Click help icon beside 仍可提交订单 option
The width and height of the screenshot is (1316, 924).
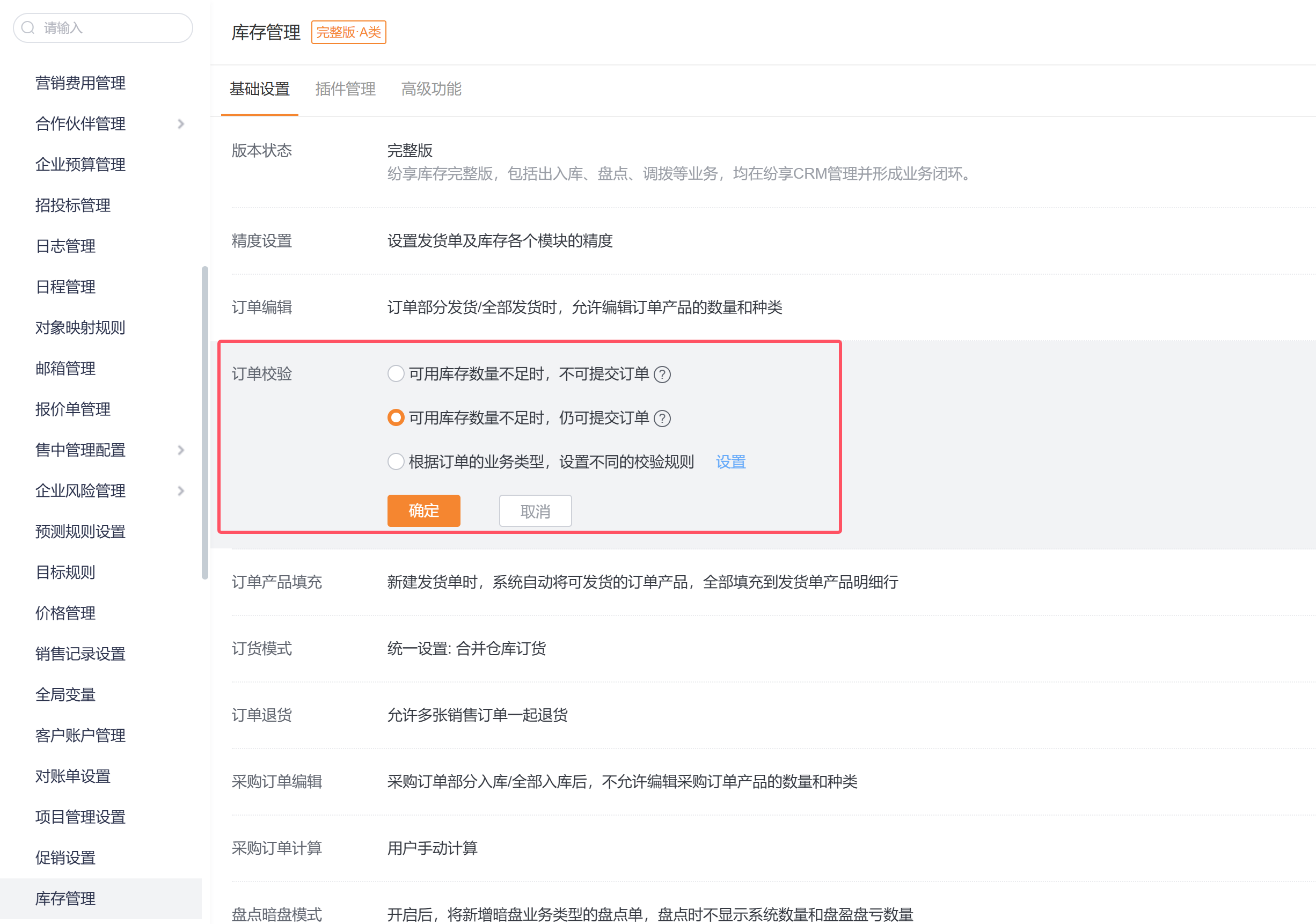(662, 419)
